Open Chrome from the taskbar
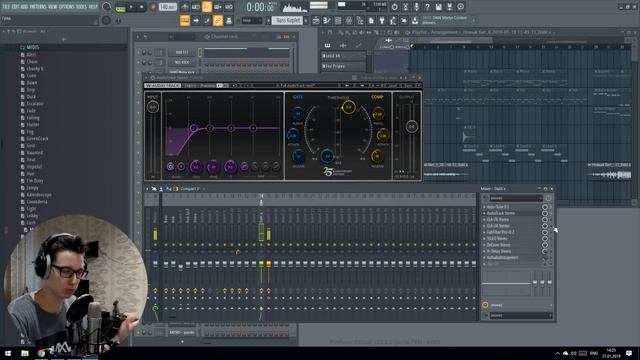Viewport: 640px width, 360px height. pos(41,353)
